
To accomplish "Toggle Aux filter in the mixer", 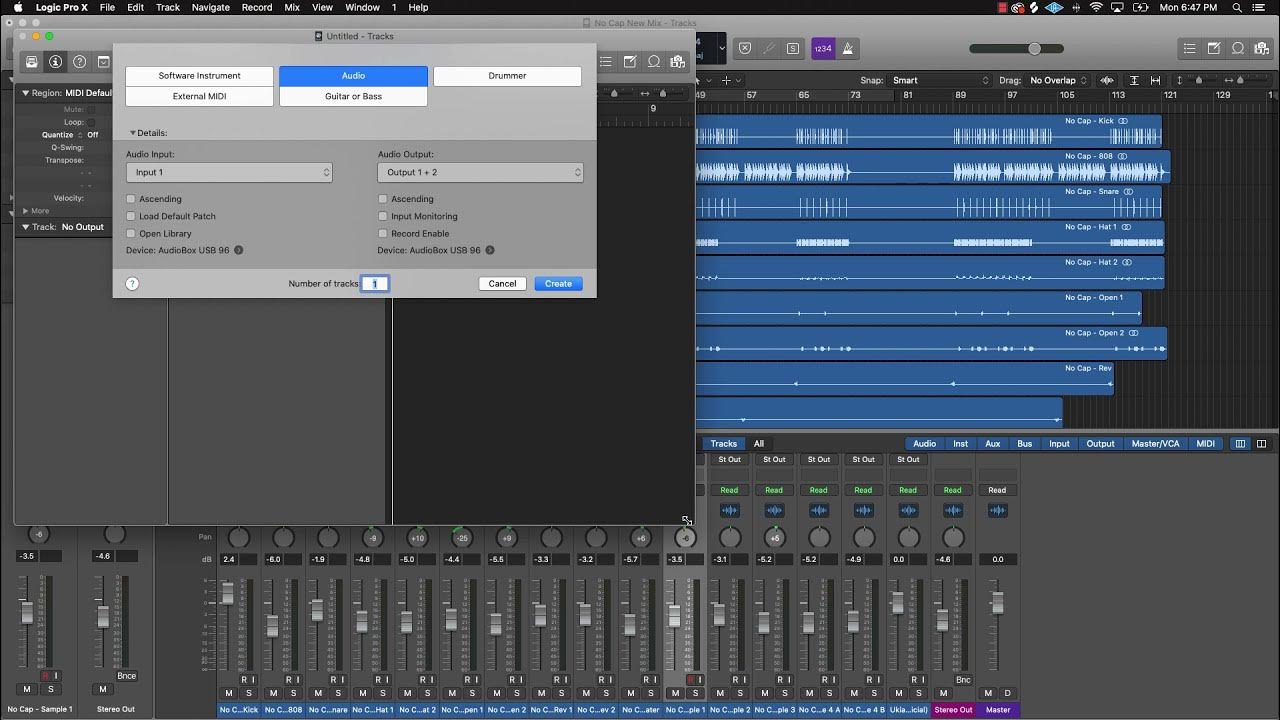I will pos(992,444).
